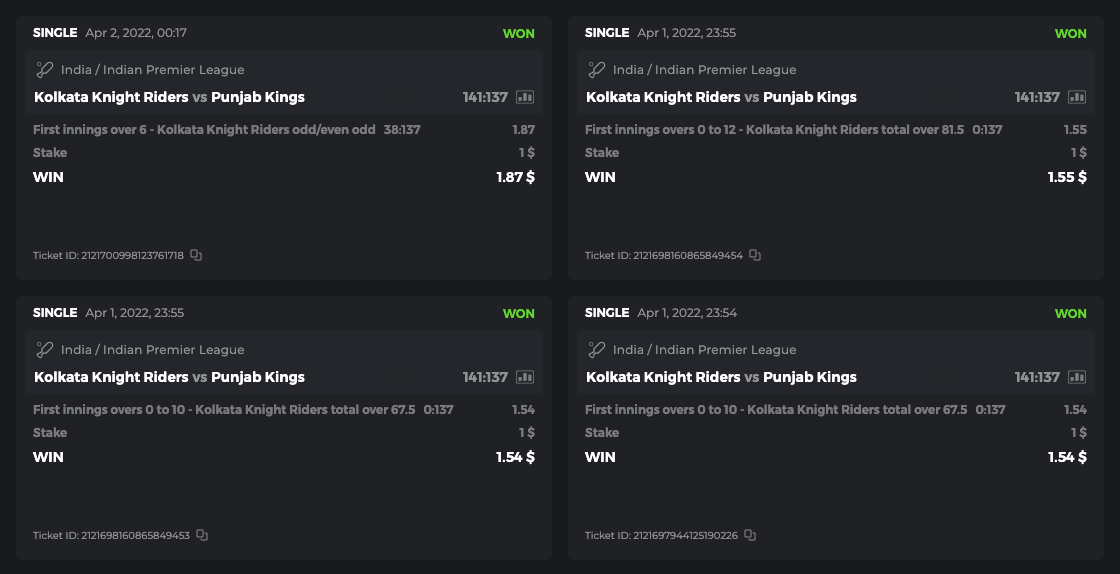Click statistics icon on ticket 849453 card
Viewport: 1120px width, 574px height.
pyautogui.click(x=525, y=377)
